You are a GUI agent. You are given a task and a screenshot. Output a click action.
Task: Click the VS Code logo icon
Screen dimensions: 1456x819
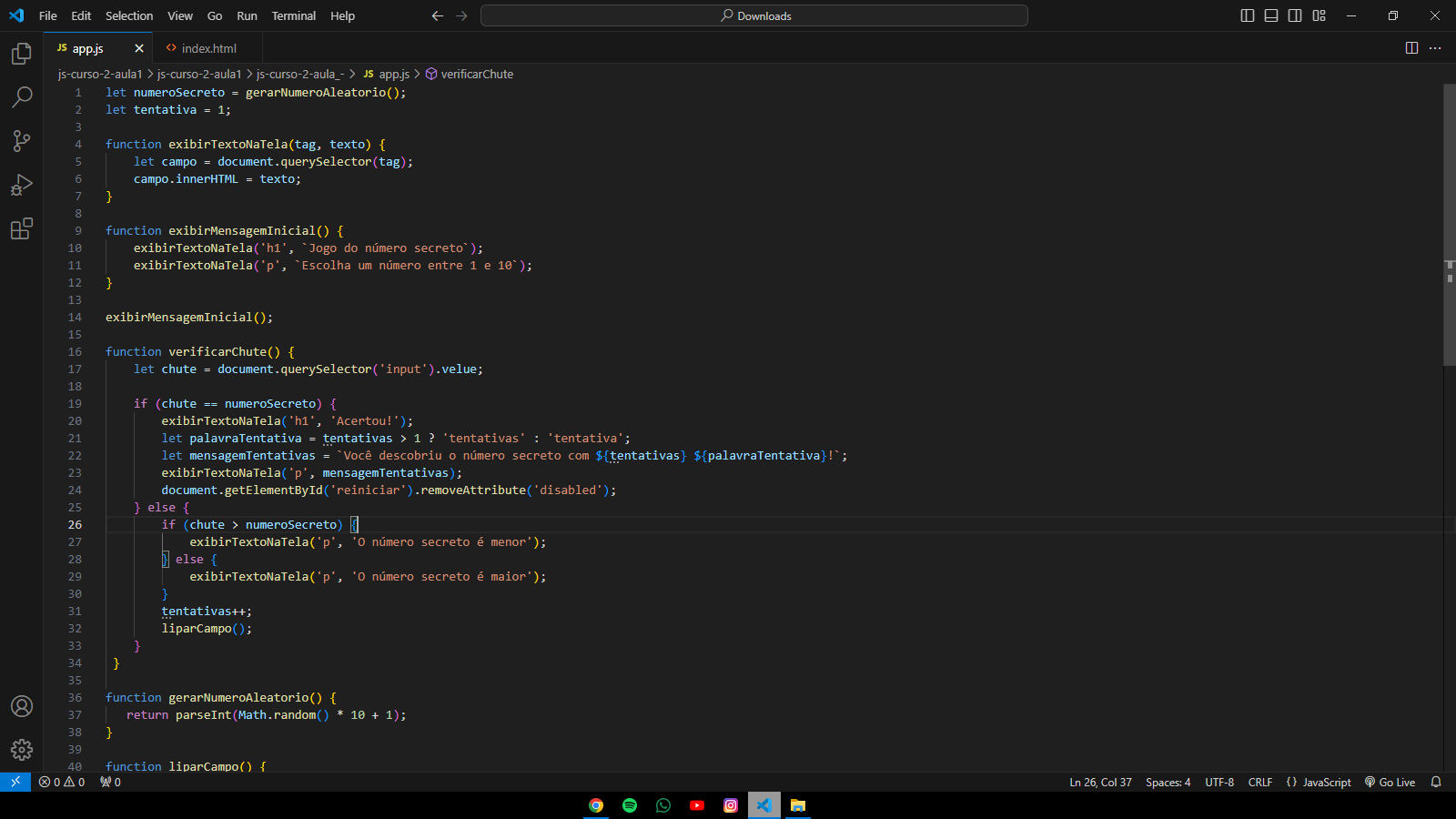point(16,15)
